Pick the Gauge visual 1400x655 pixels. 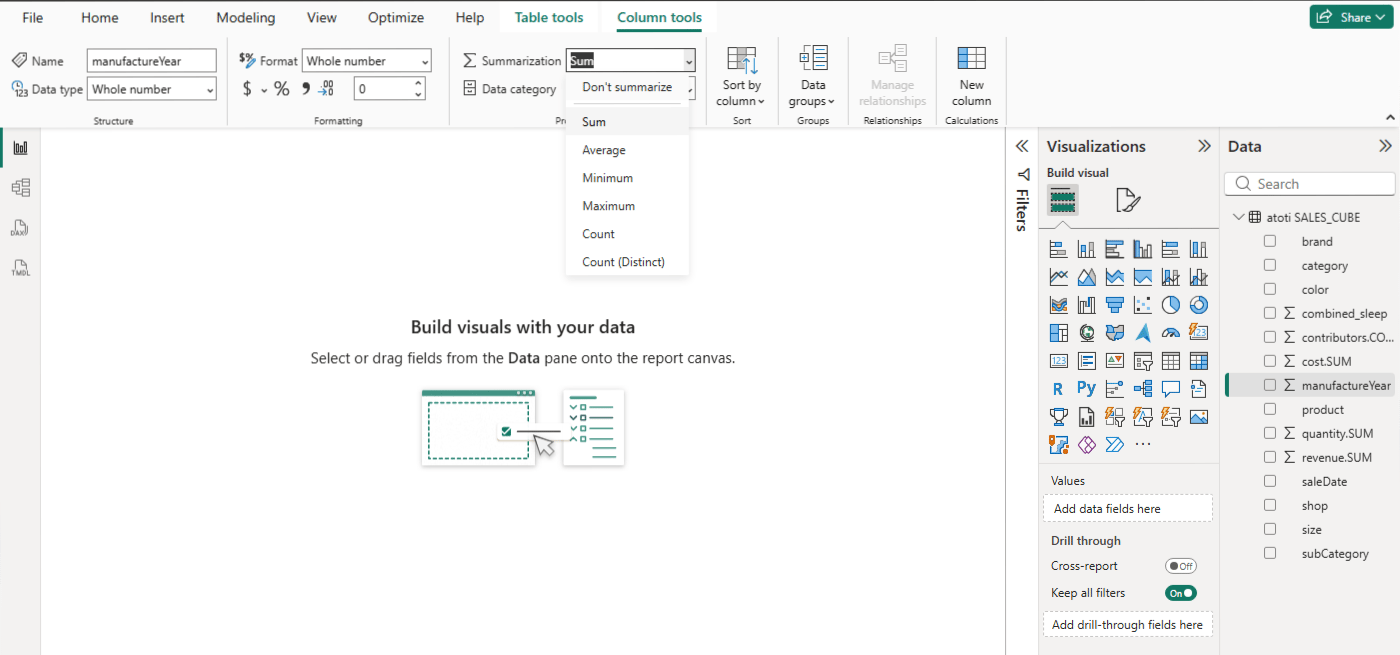[x=1171, y=333]
